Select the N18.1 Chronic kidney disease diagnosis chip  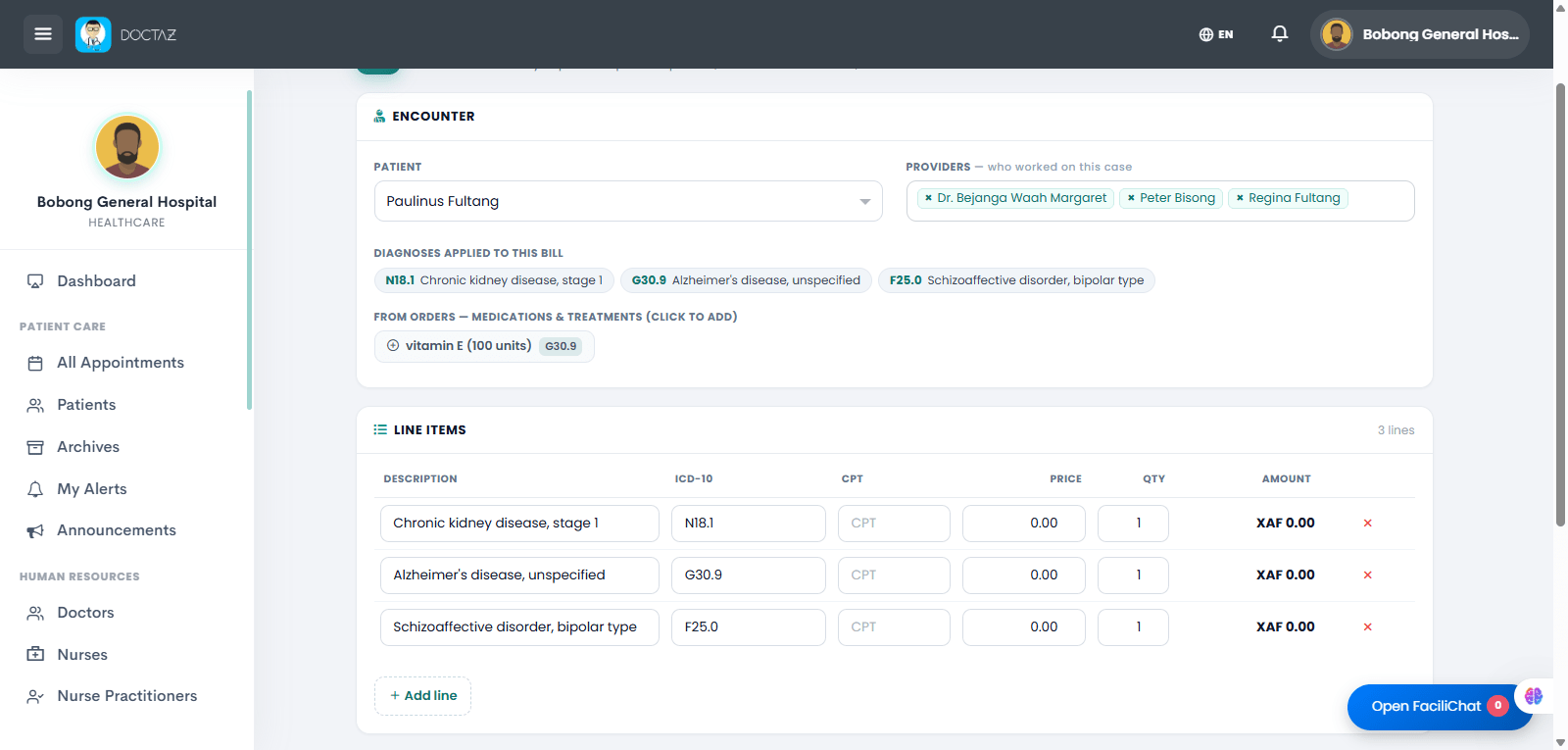(x=494, y=280)
